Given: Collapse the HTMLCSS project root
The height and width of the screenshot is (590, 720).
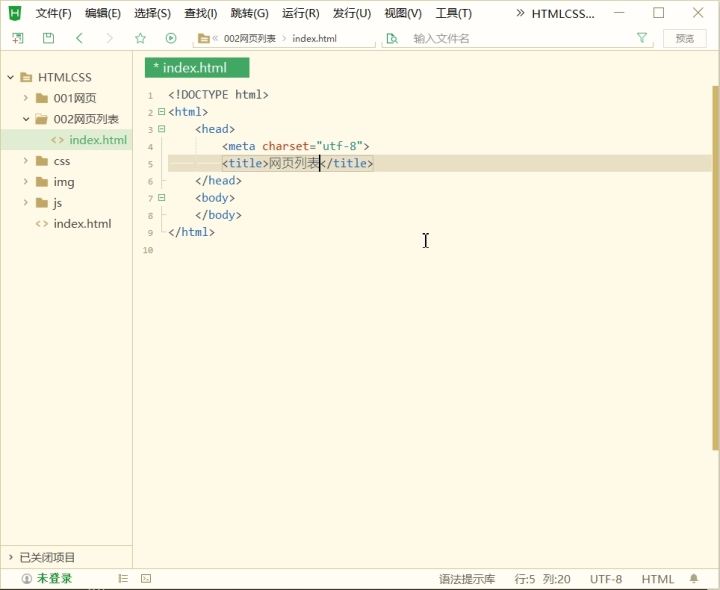Looking at the screenshot, I should 11,77.
